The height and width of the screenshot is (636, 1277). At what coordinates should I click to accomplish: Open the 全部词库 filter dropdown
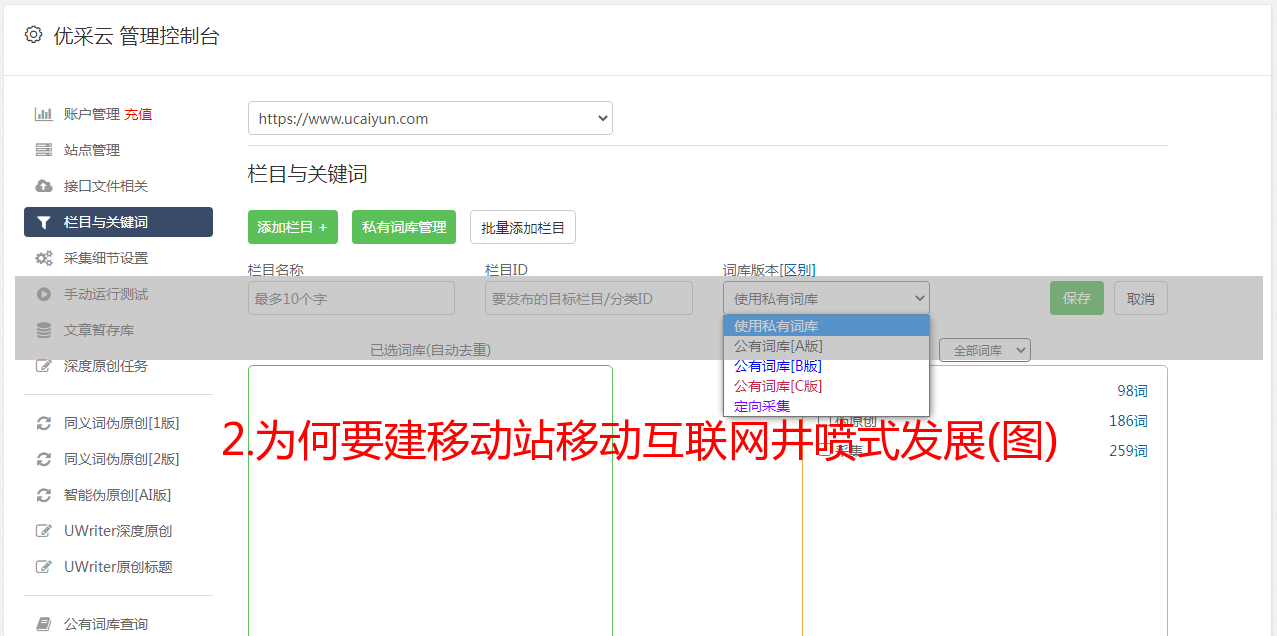[984, 350]
